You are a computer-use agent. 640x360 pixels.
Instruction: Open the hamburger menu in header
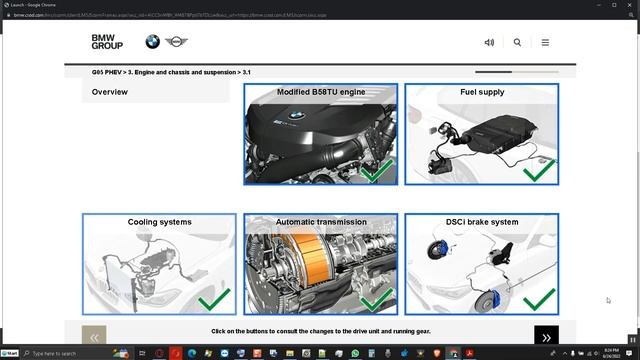point(545,42)
